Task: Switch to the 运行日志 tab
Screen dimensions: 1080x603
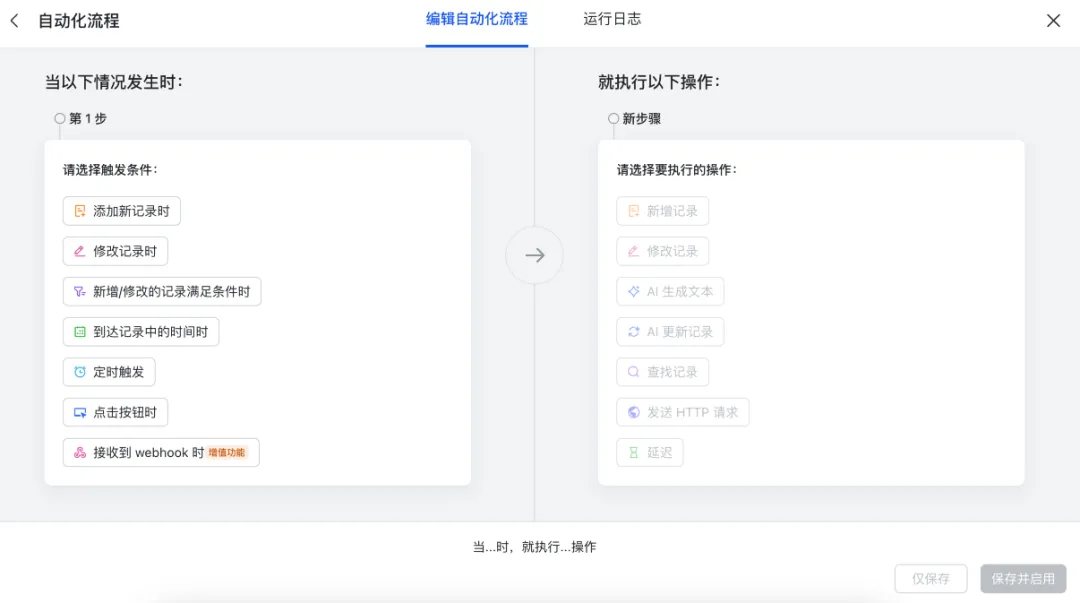Action: [x=612, y=19]
